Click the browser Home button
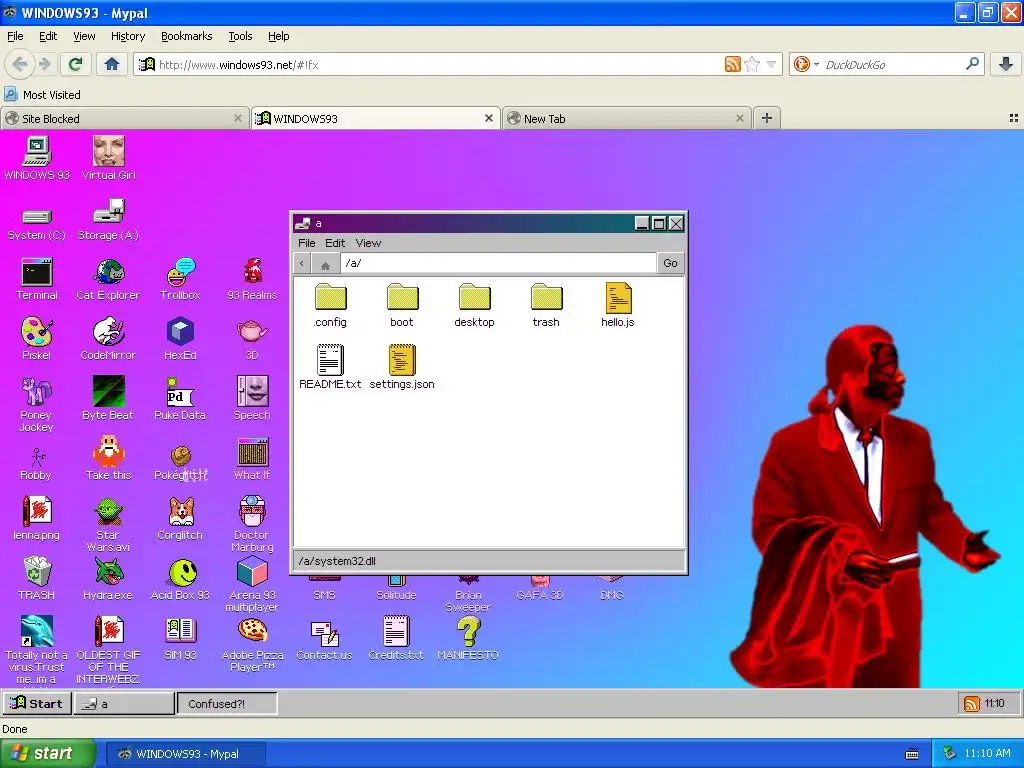 point(112,64)
